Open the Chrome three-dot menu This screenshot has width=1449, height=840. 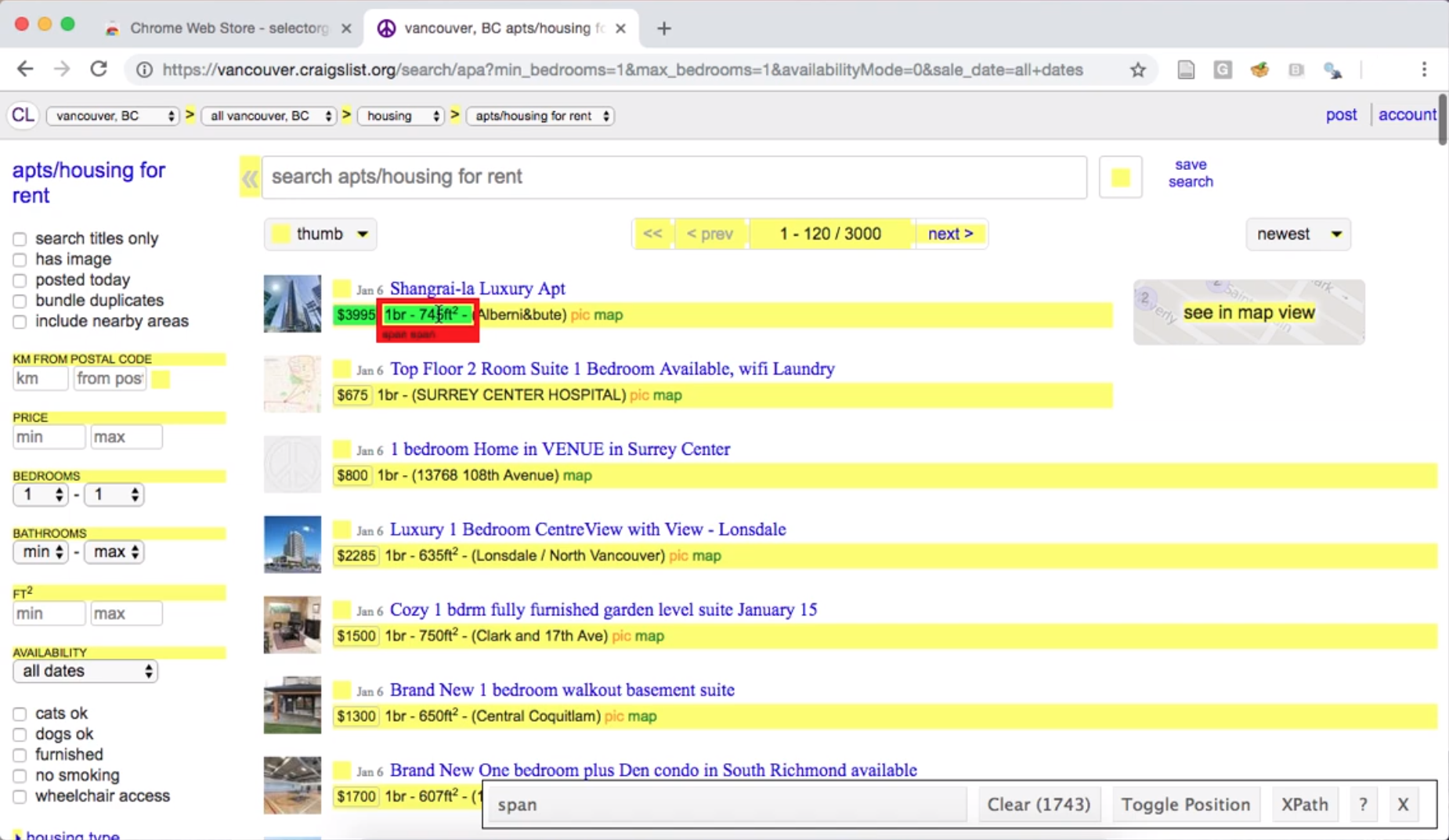tap(1424, 70)
